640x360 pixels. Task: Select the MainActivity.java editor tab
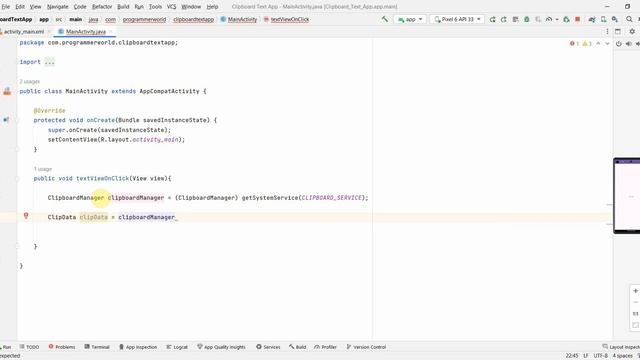coord(85,31)
